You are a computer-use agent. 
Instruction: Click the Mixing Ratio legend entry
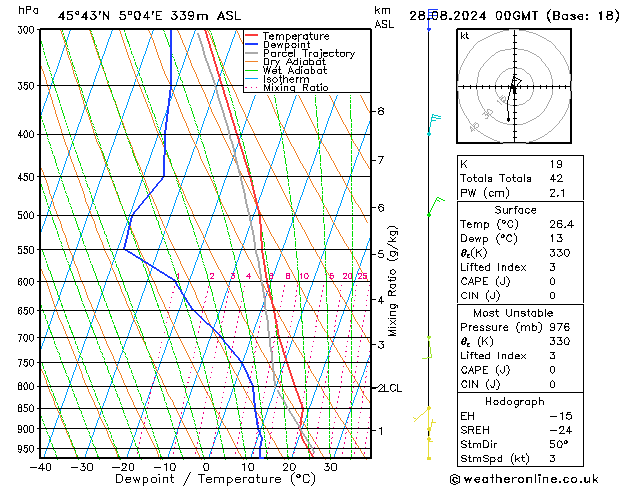(295, 88)
